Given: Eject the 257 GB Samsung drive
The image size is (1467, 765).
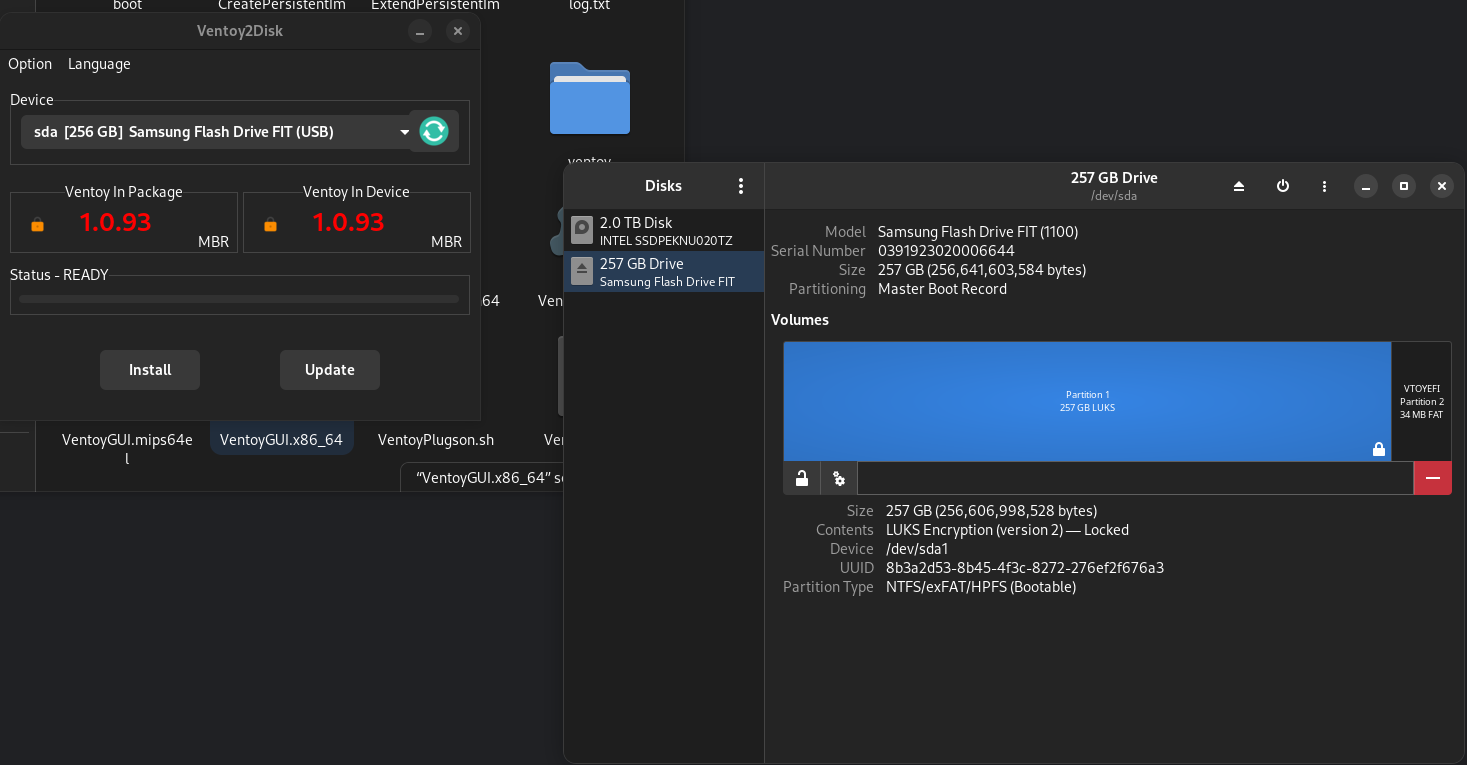Looking at the screenshot, I should point(1238,186).
